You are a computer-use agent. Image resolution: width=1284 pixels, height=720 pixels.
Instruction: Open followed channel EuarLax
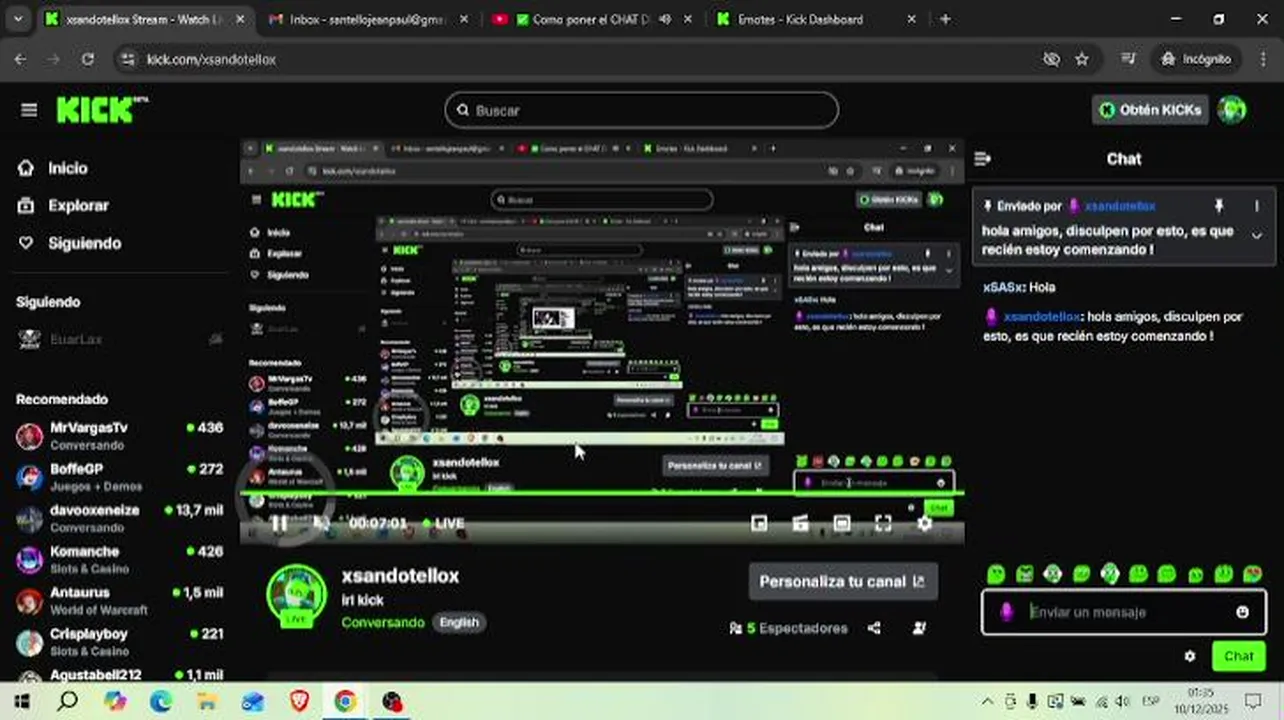coord(120,340)
